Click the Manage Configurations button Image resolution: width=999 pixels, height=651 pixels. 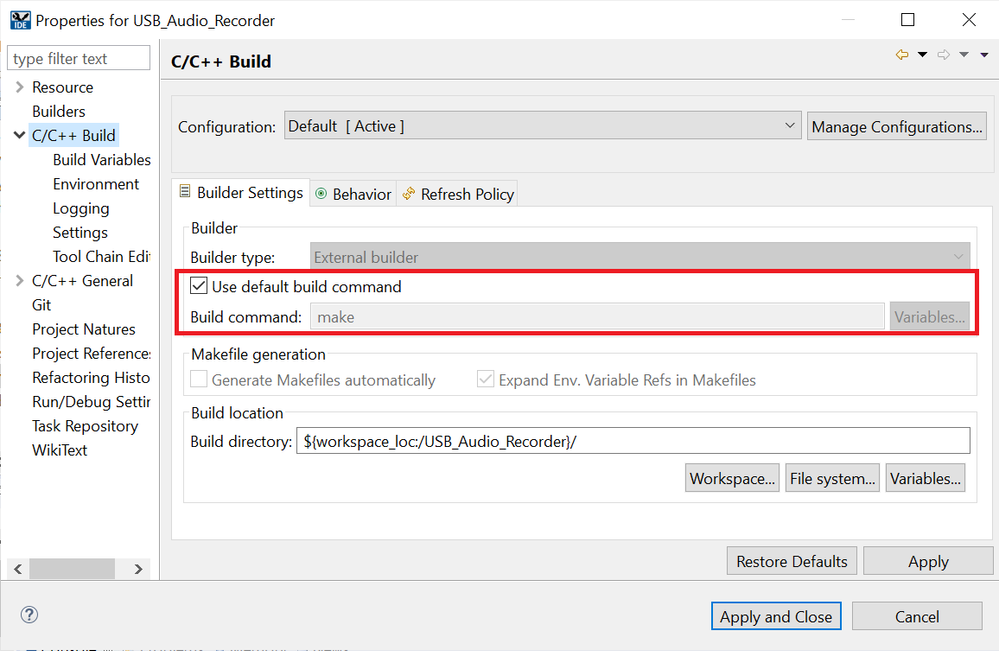coord(896,125)
